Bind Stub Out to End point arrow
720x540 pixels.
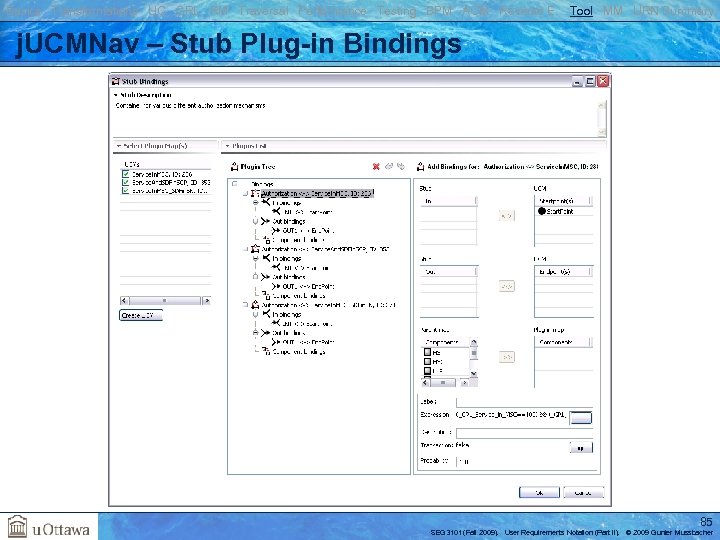coord(506,286)
